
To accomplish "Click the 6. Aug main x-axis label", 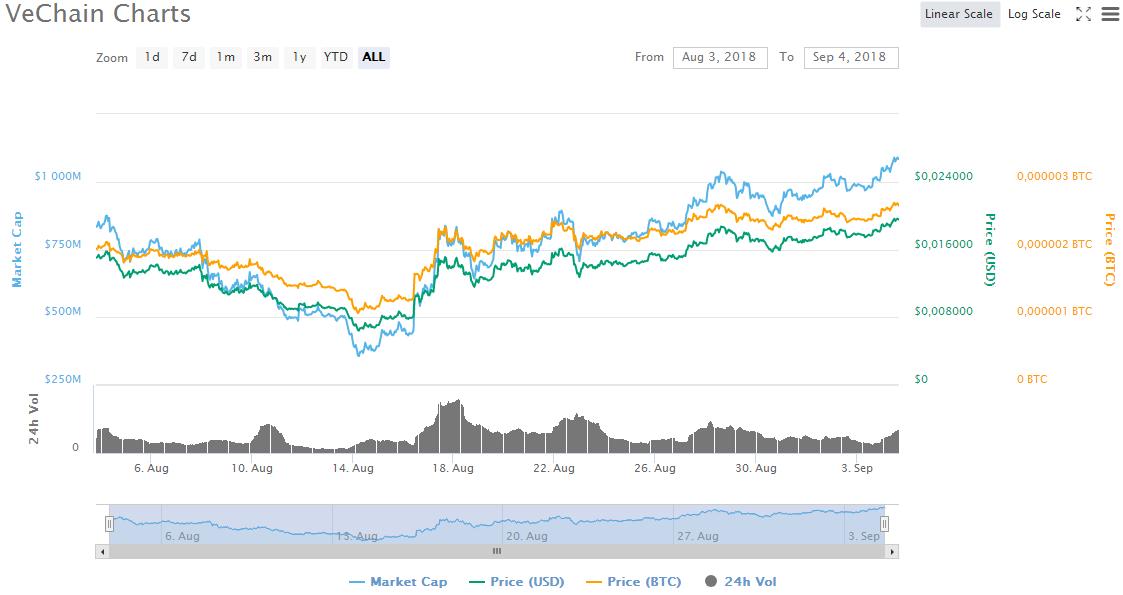I will (x=152, y=468).
